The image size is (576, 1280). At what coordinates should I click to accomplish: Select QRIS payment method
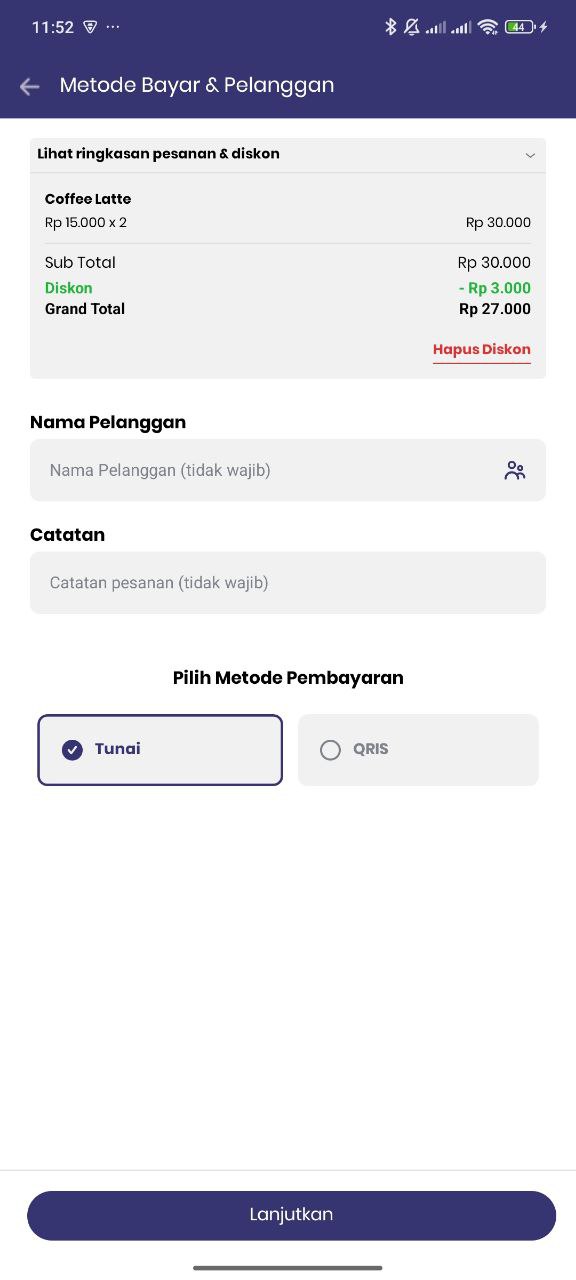(x=418, y=750)
